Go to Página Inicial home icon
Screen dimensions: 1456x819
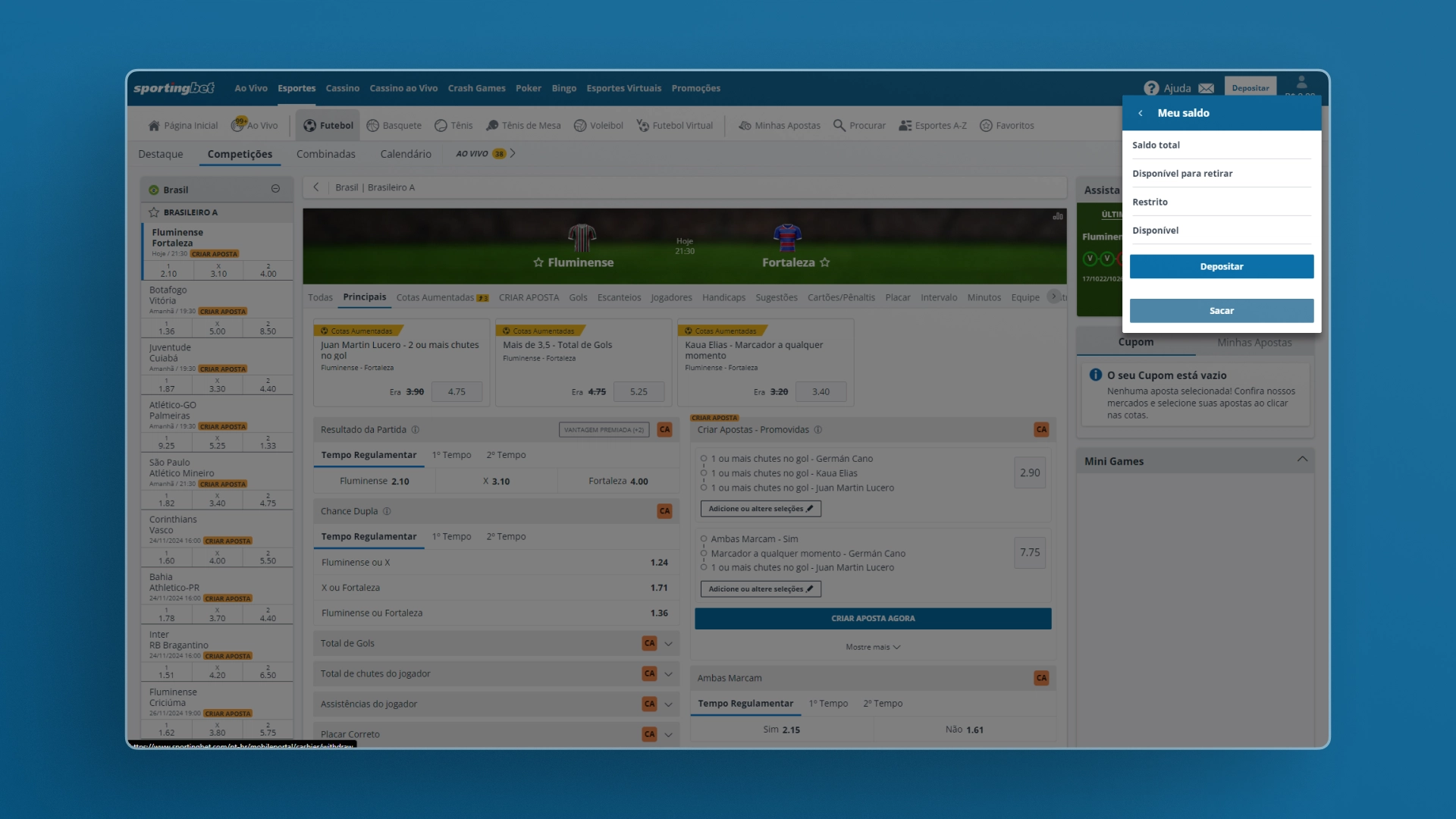tap(154, 126)
